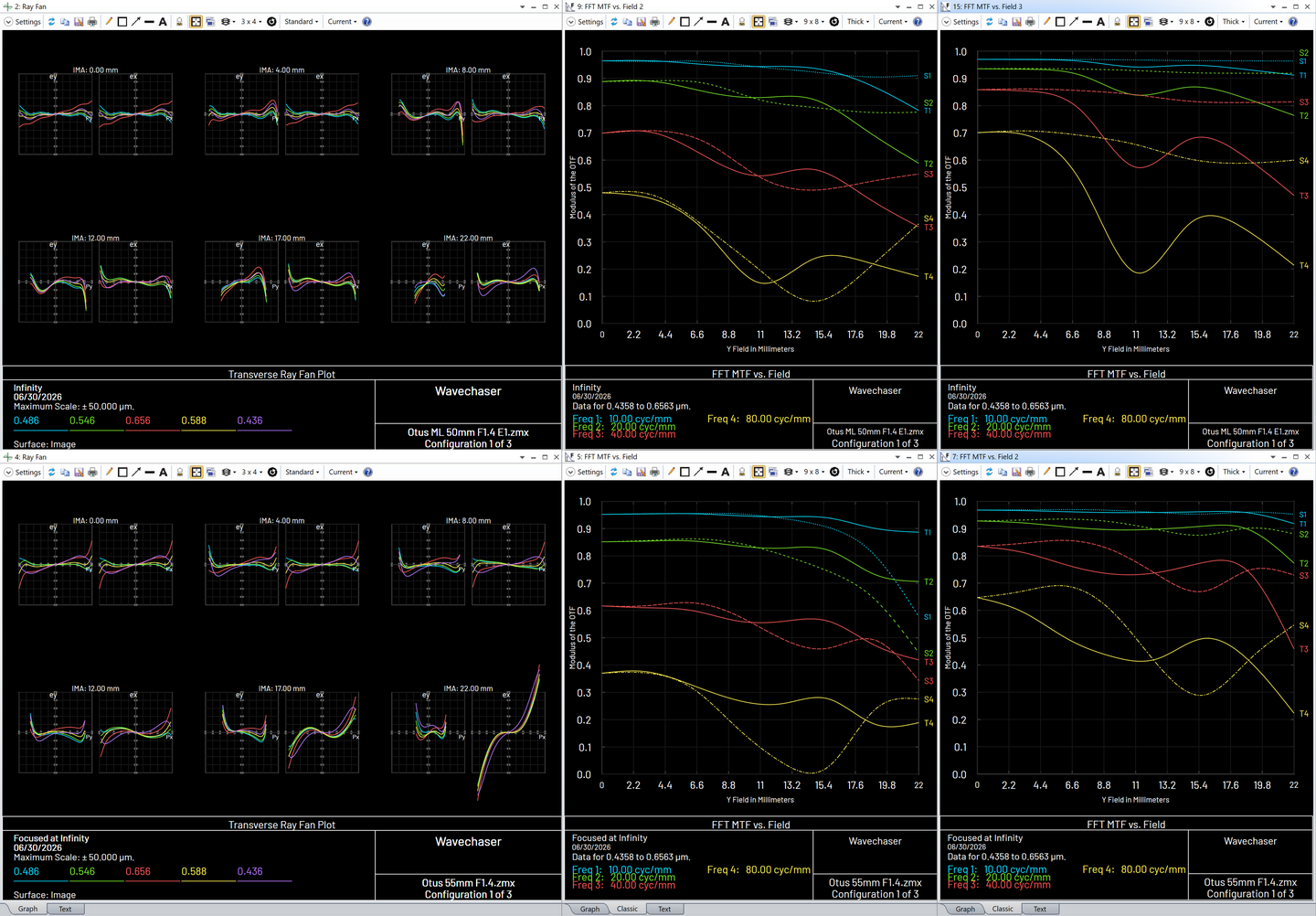Open the 'Current' configuration dropdown in window 9
Image resolution: width=1316 pixels, height=916 pixels.
(893, 21)
